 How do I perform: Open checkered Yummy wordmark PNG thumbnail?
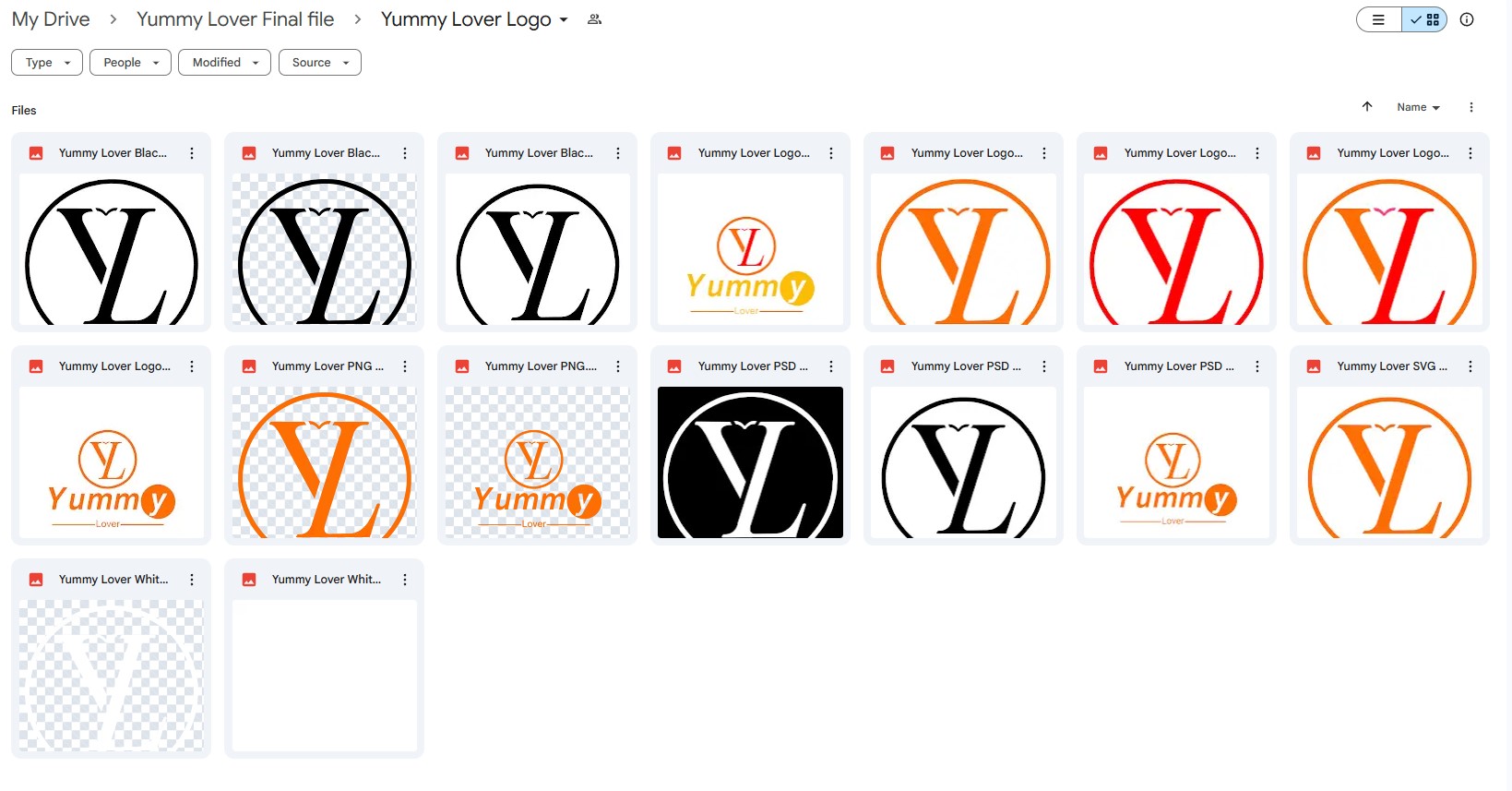538,462
